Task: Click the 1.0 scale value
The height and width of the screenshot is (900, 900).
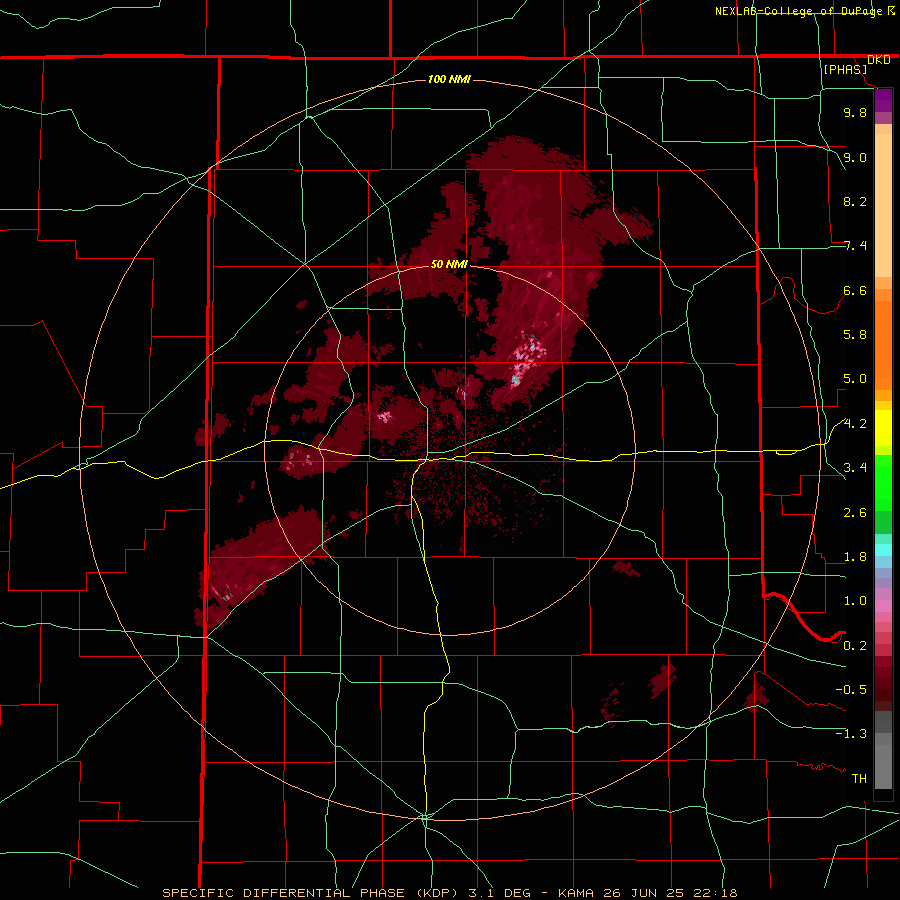Action: 855,601
